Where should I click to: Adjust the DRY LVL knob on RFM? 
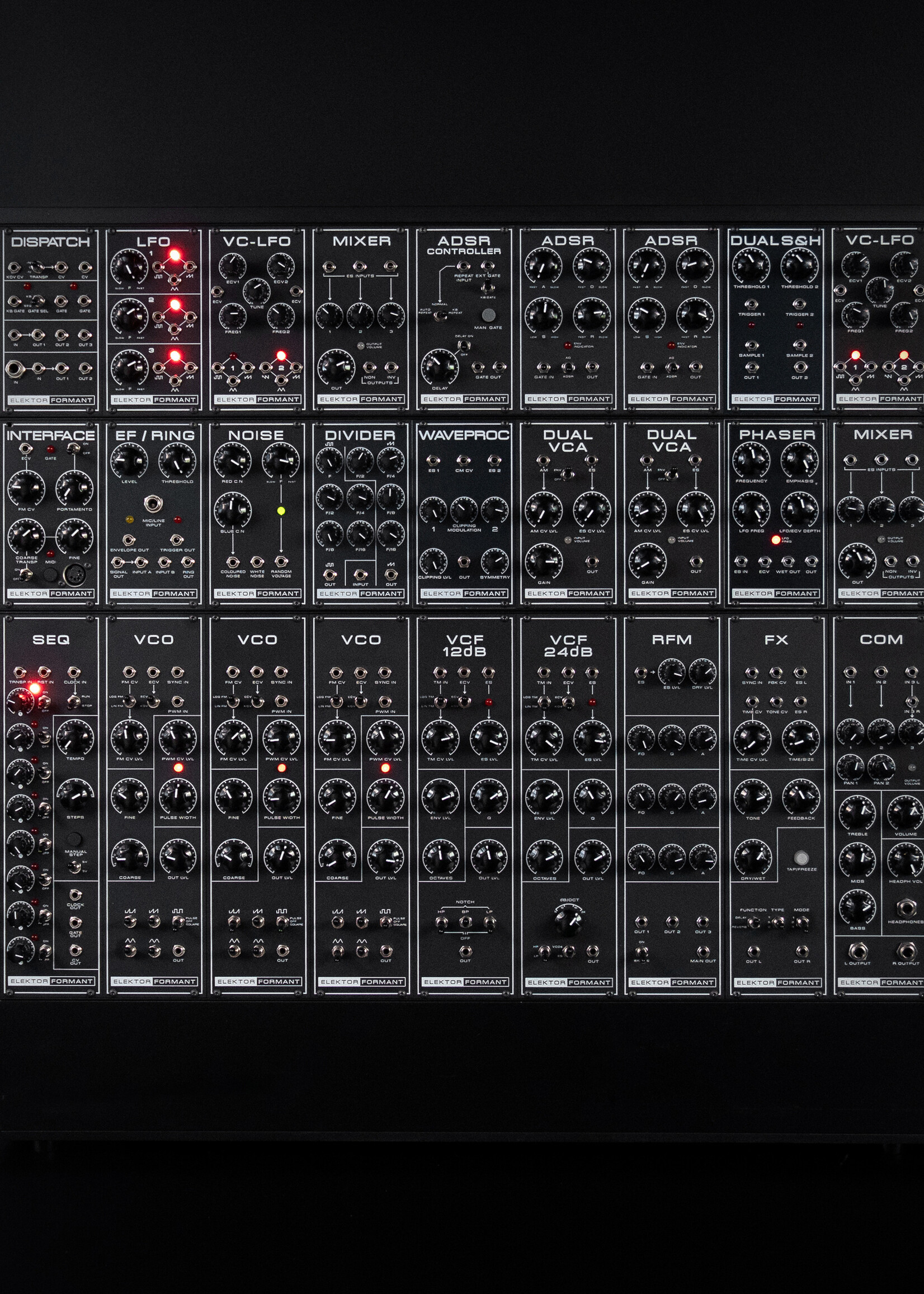point(702,672)
